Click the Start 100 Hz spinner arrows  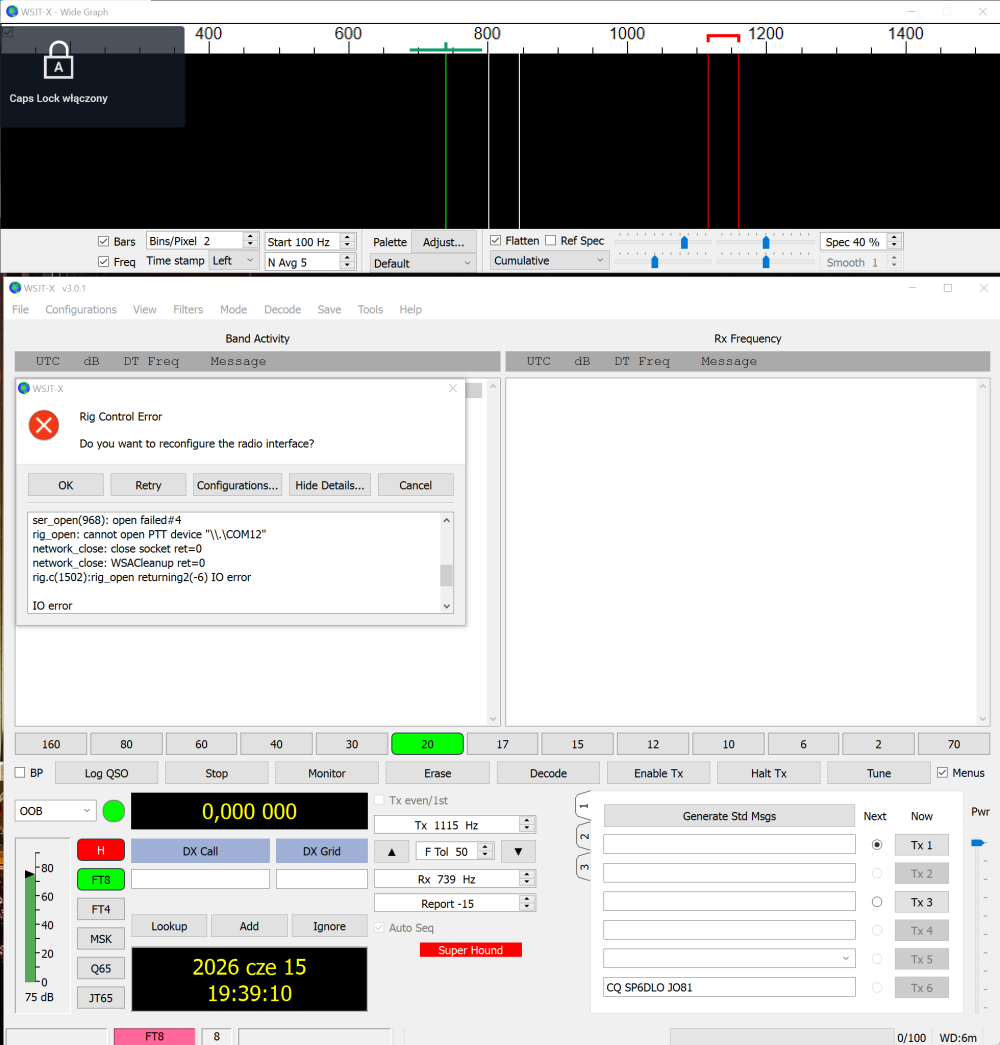pyautogui.click(x=347, y=241)
